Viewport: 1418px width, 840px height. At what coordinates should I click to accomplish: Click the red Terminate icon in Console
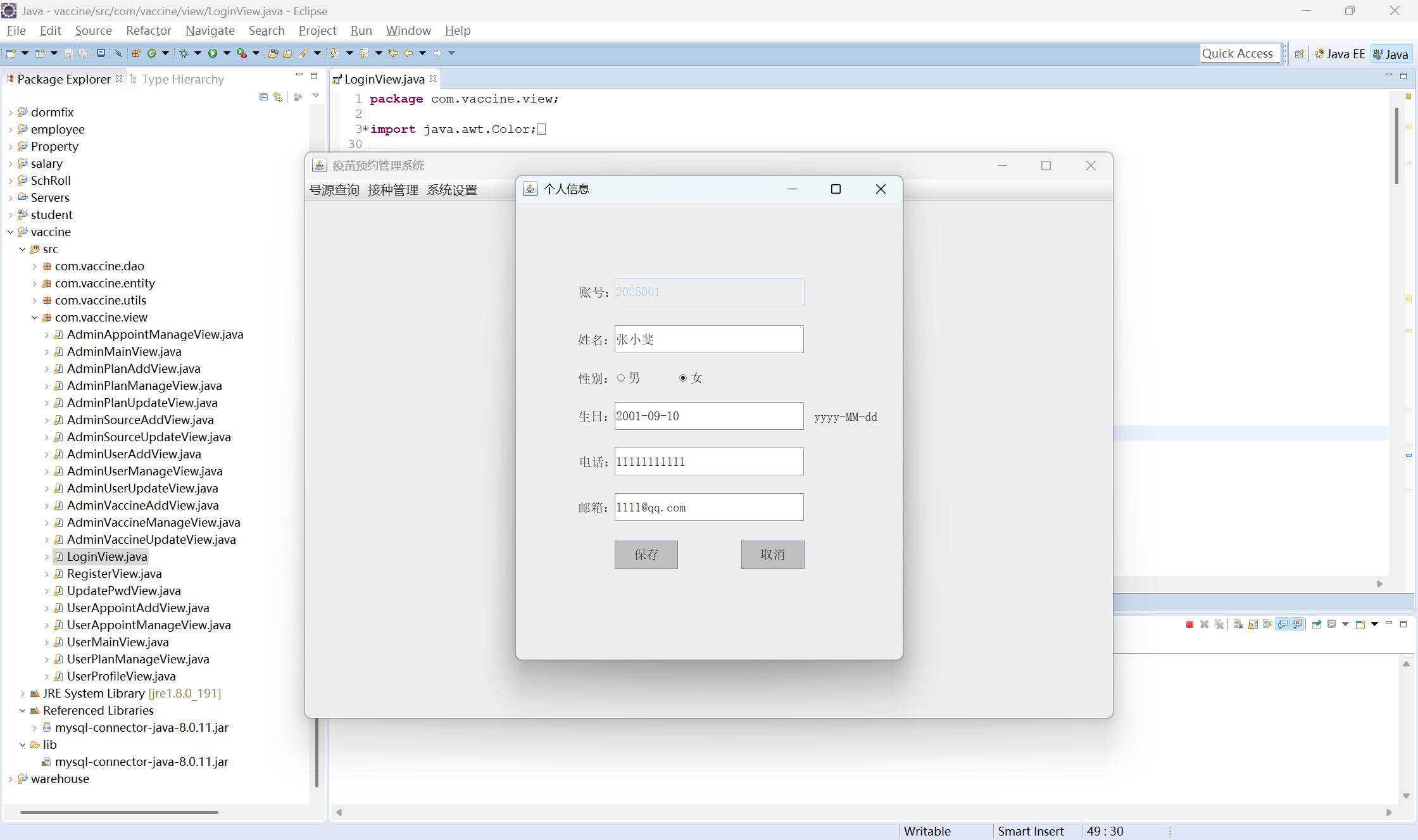[1189, 624]
